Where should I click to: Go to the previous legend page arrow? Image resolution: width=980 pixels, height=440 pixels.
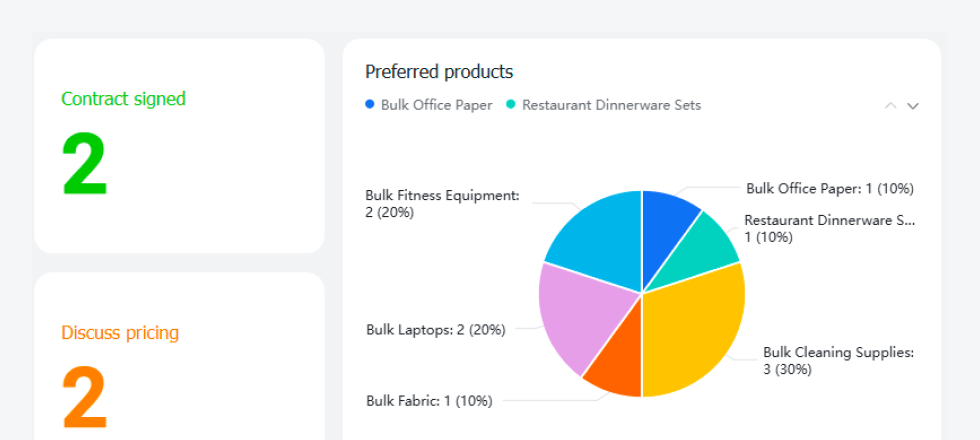point(891,106)
